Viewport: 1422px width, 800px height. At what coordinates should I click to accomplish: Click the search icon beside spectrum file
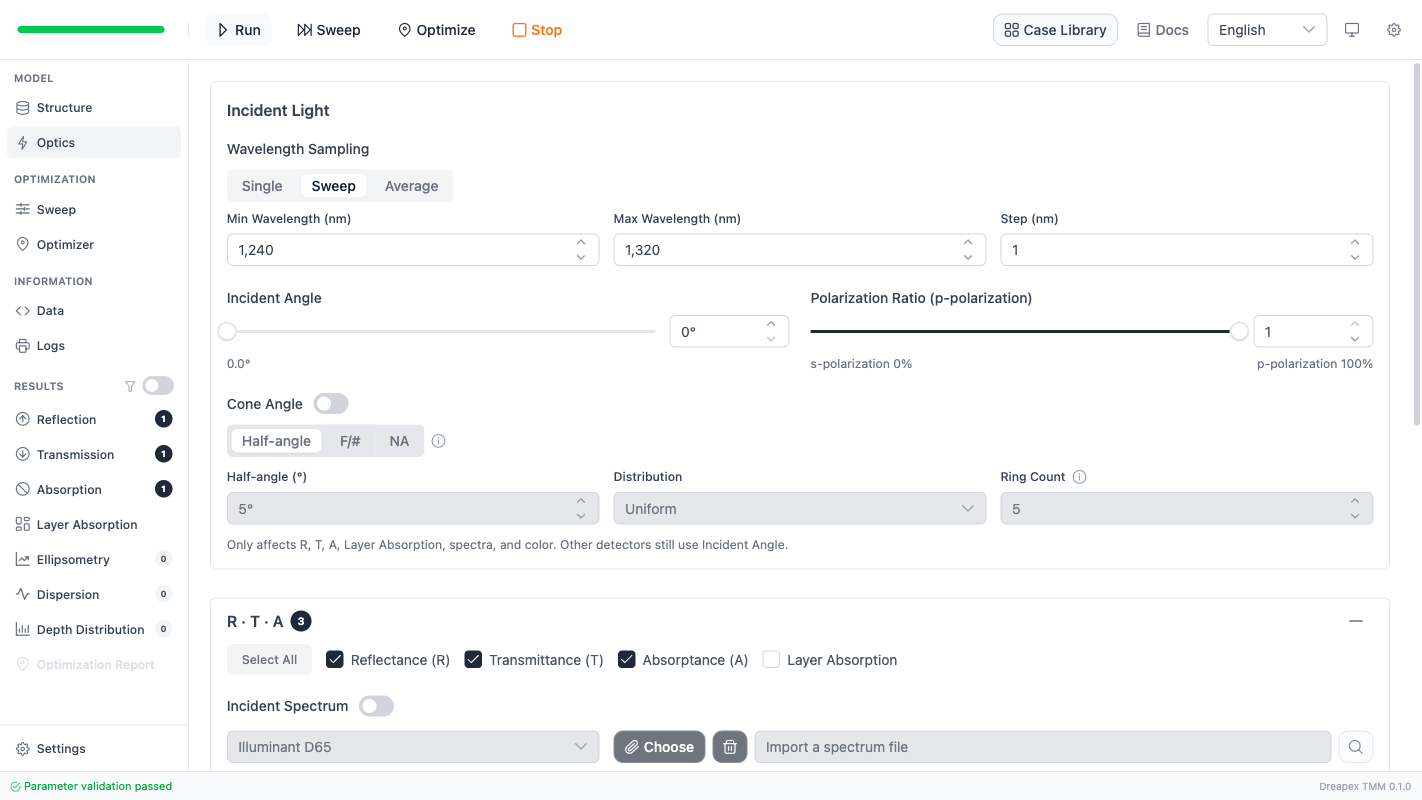(x=1355, y=747)
